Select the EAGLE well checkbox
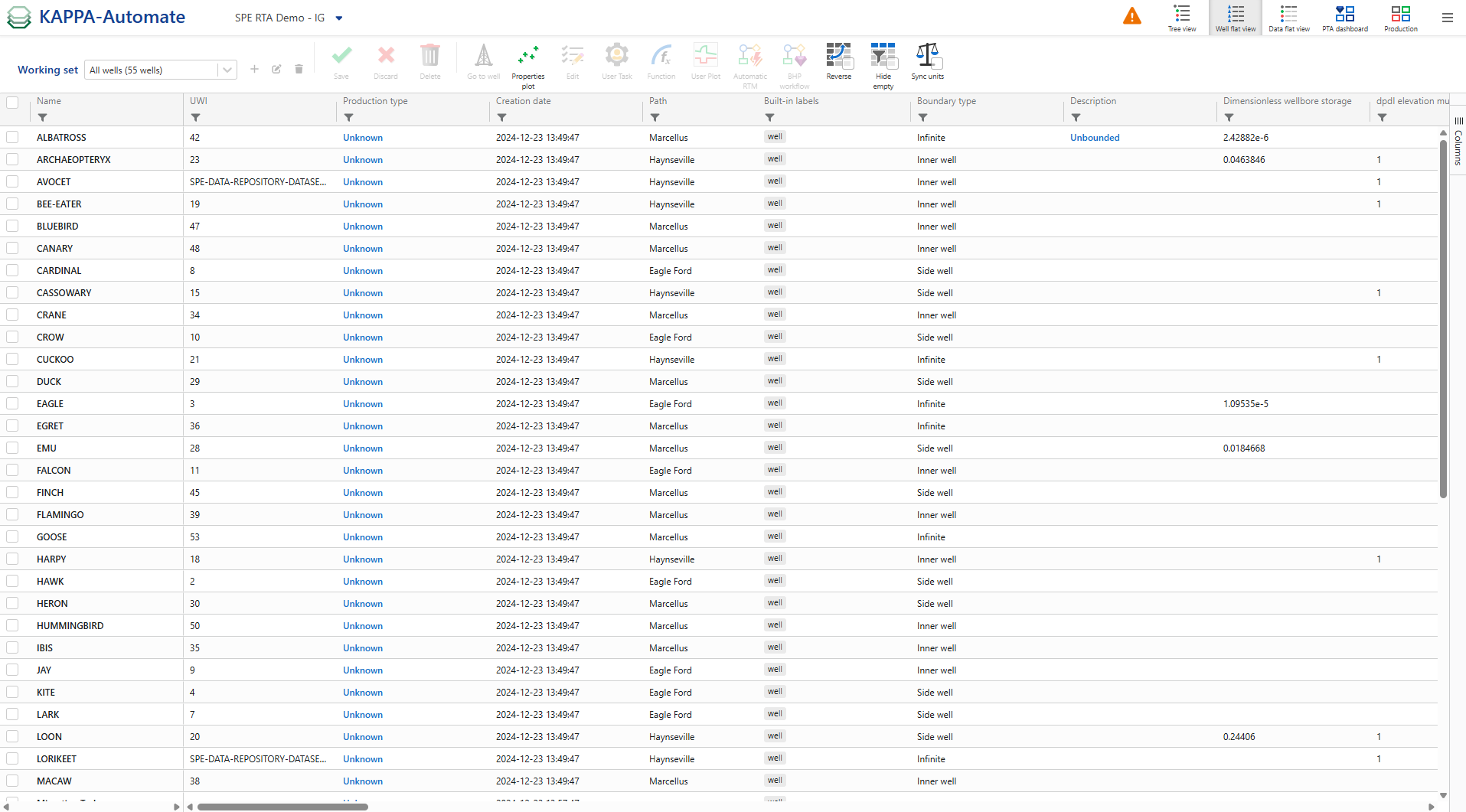 click(12, 404)
